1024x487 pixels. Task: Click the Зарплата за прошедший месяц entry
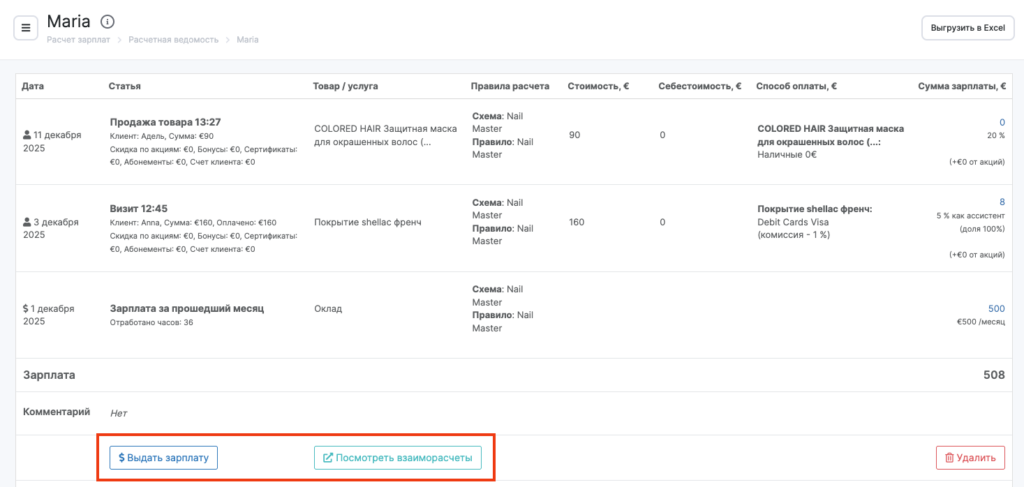[186, 309]
